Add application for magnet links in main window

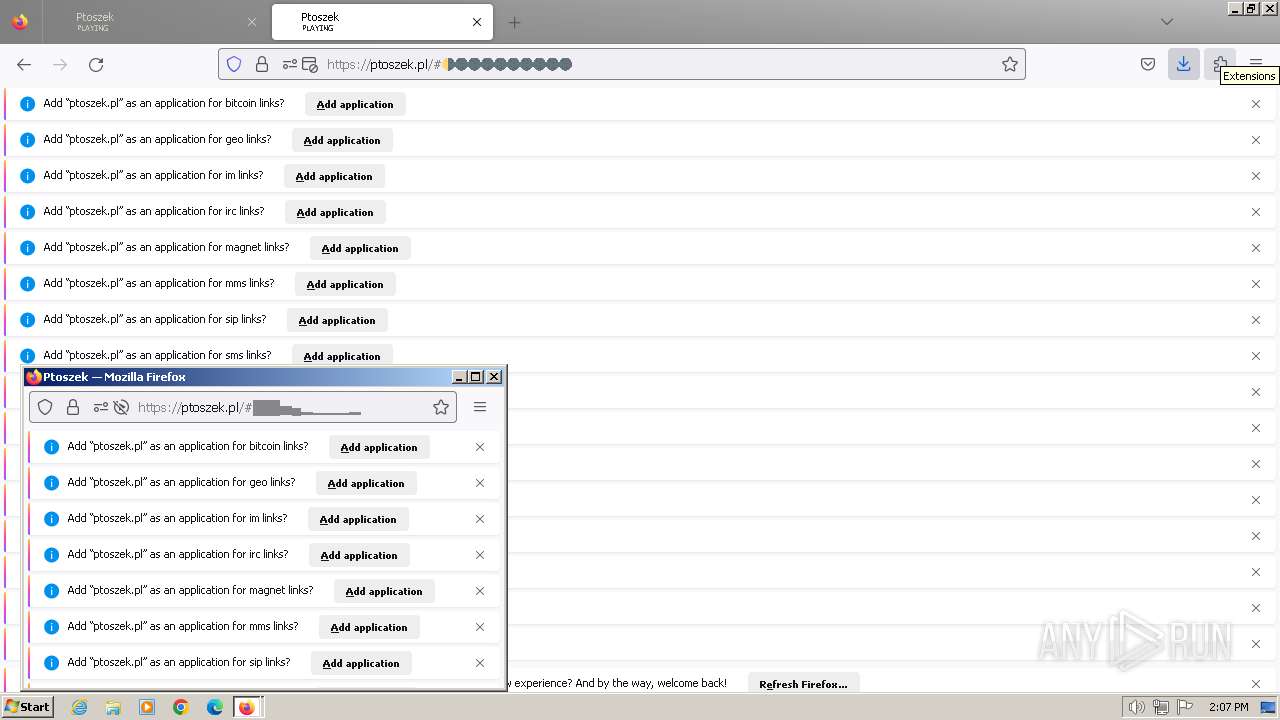click(360, 248)
